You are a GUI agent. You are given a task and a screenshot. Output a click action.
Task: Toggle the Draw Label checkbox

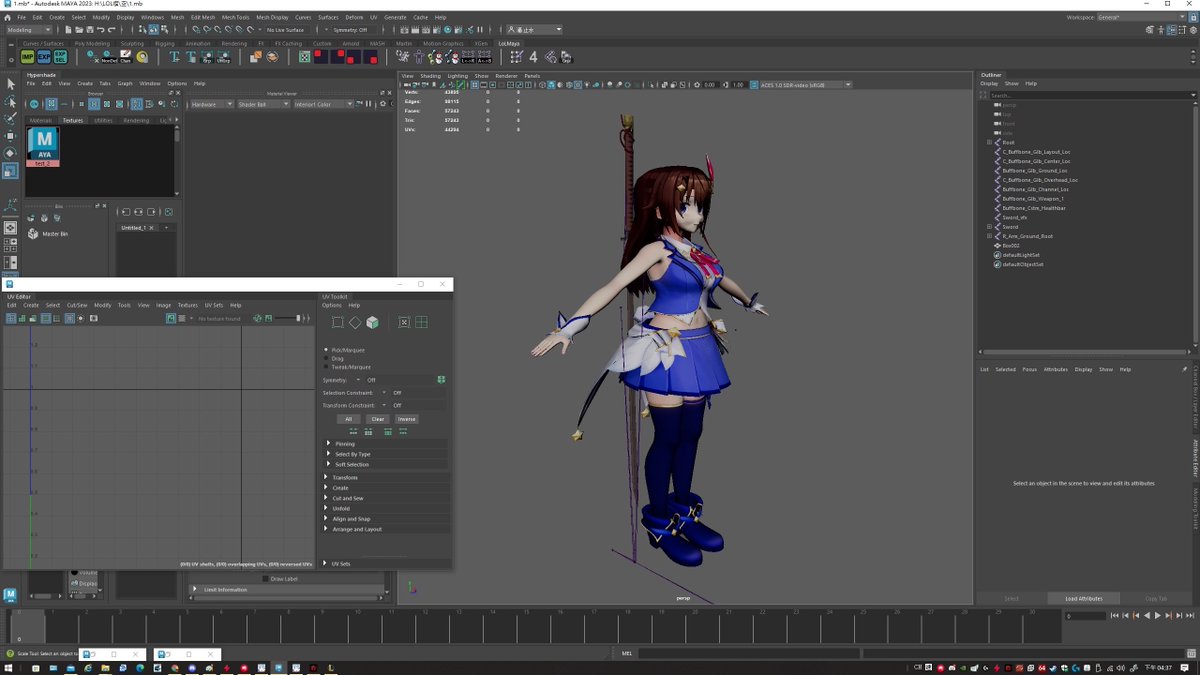pos(266,578)
